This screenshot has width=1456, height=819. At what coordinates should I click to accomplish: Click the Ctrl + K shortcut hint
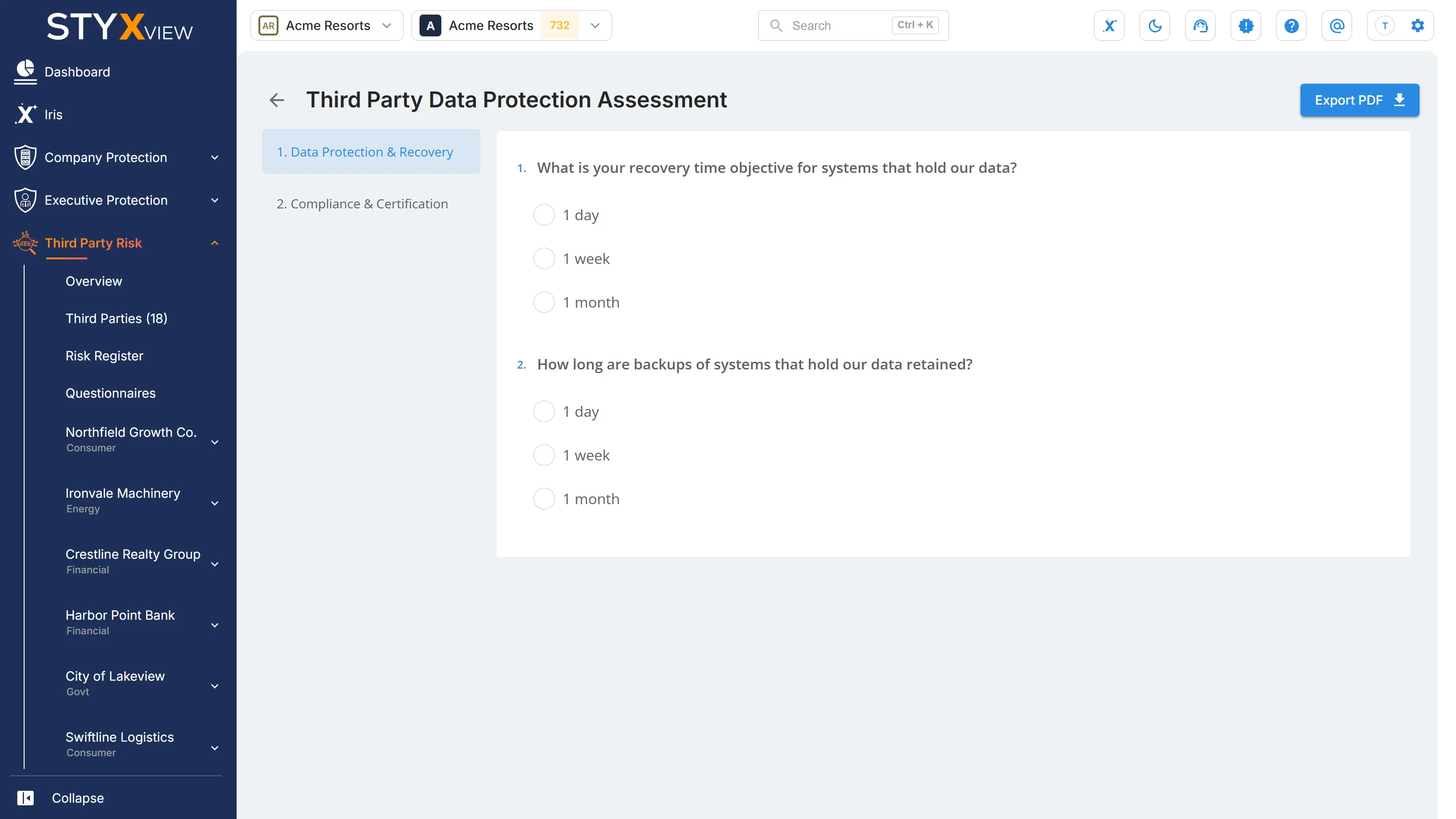pyautogui.click(x=915, y=25)
